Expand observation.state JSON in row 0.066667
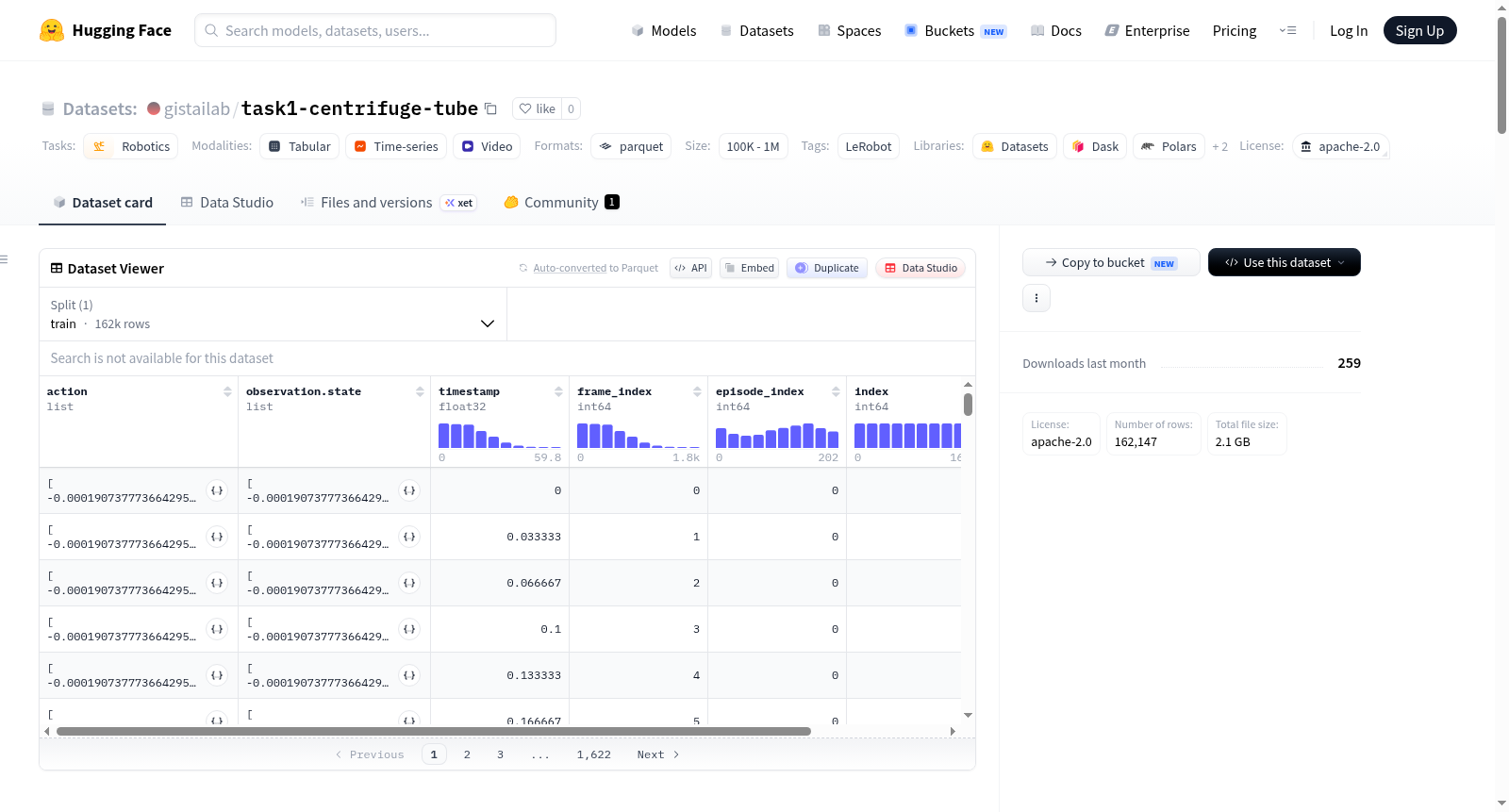The height and width of the screenshot is (812, 1509). click(x=409, y=583)
